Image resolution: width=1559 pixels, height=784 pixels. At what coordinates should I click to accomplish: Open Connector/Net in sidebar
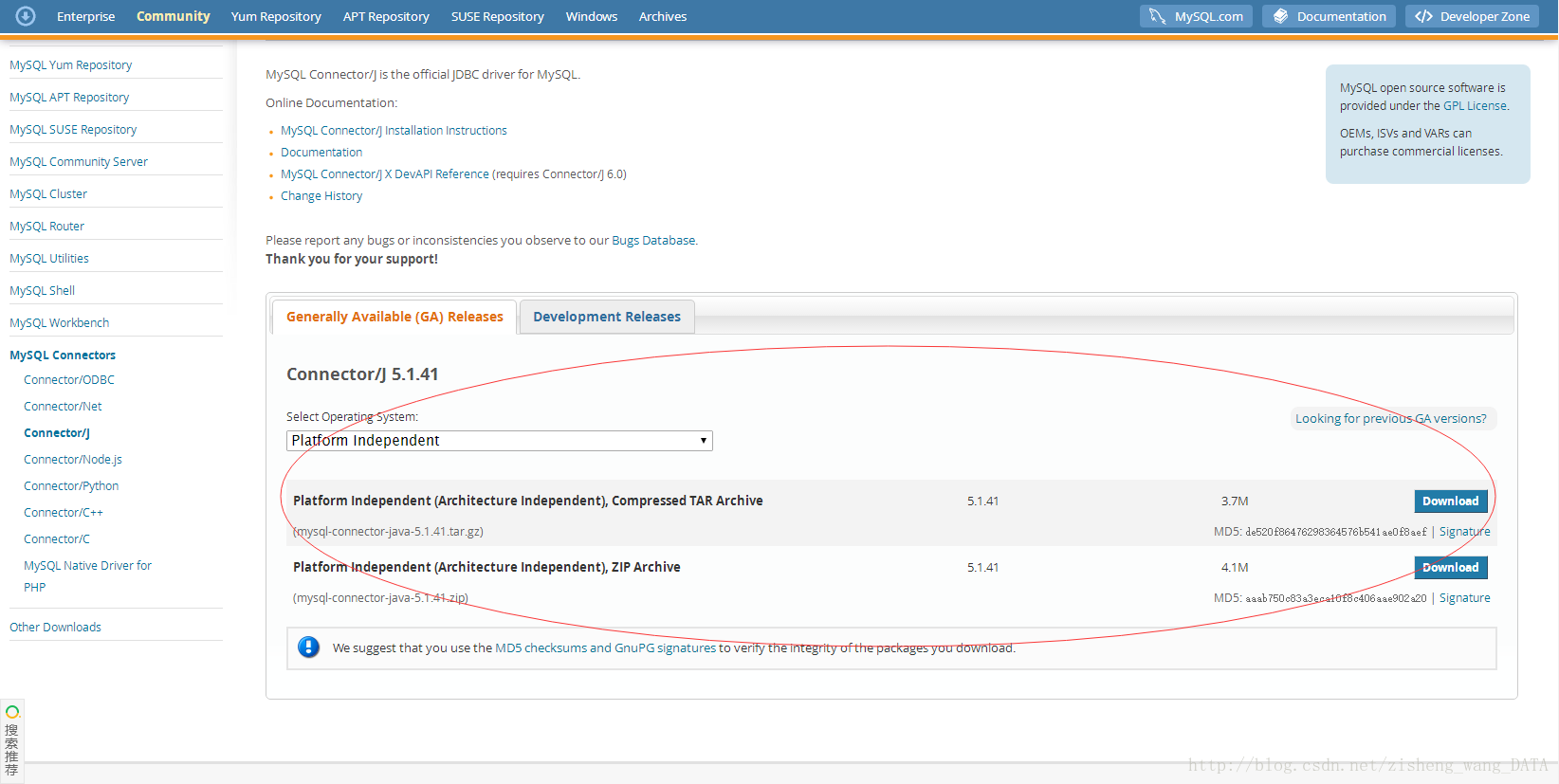click(x=63, y=407)
